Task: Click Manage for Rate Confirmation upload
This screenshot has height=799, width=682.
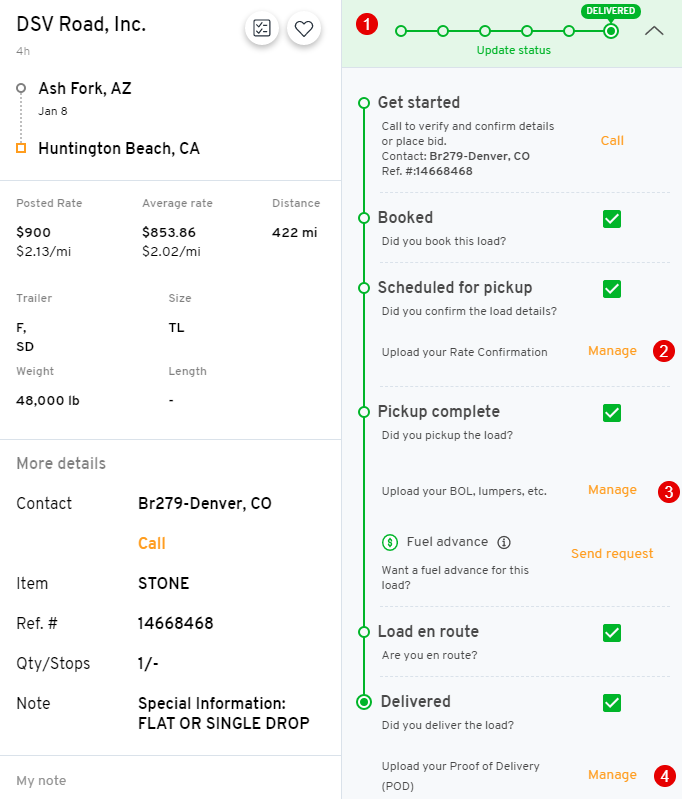Action: [x=612, y=351]
